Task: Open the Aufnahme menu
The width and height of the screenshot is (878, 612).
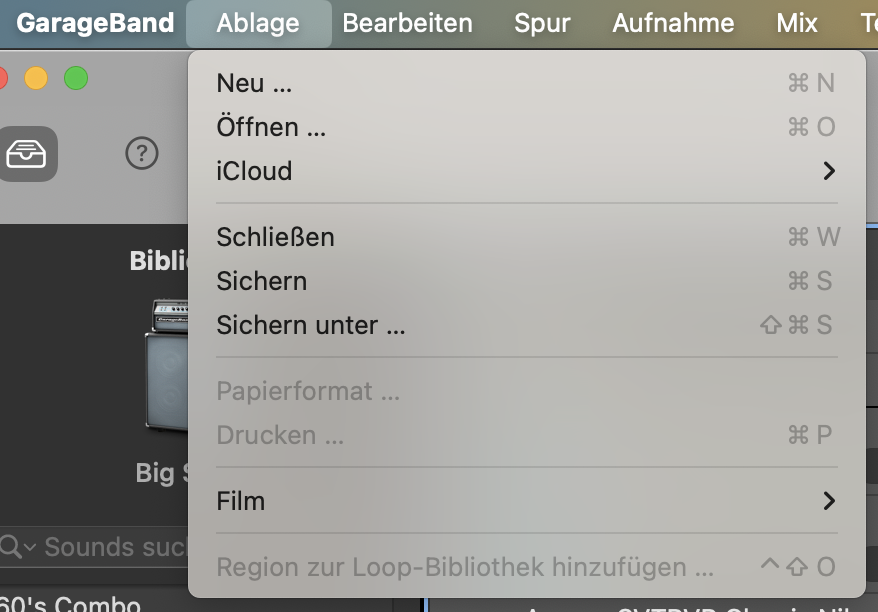Action: pos(673,24)
